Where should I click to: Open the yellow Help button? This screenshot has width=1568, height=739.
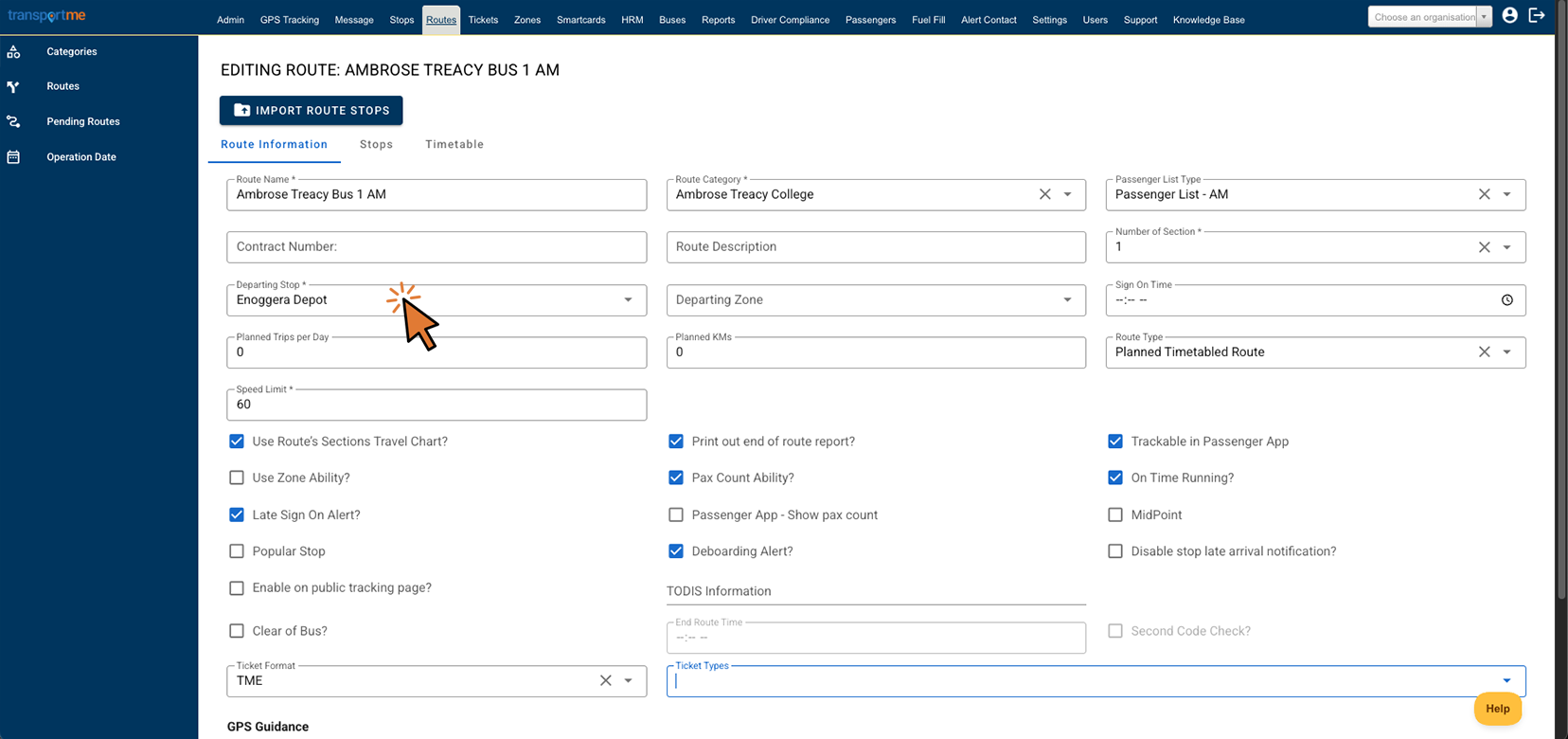[1498, 709]
